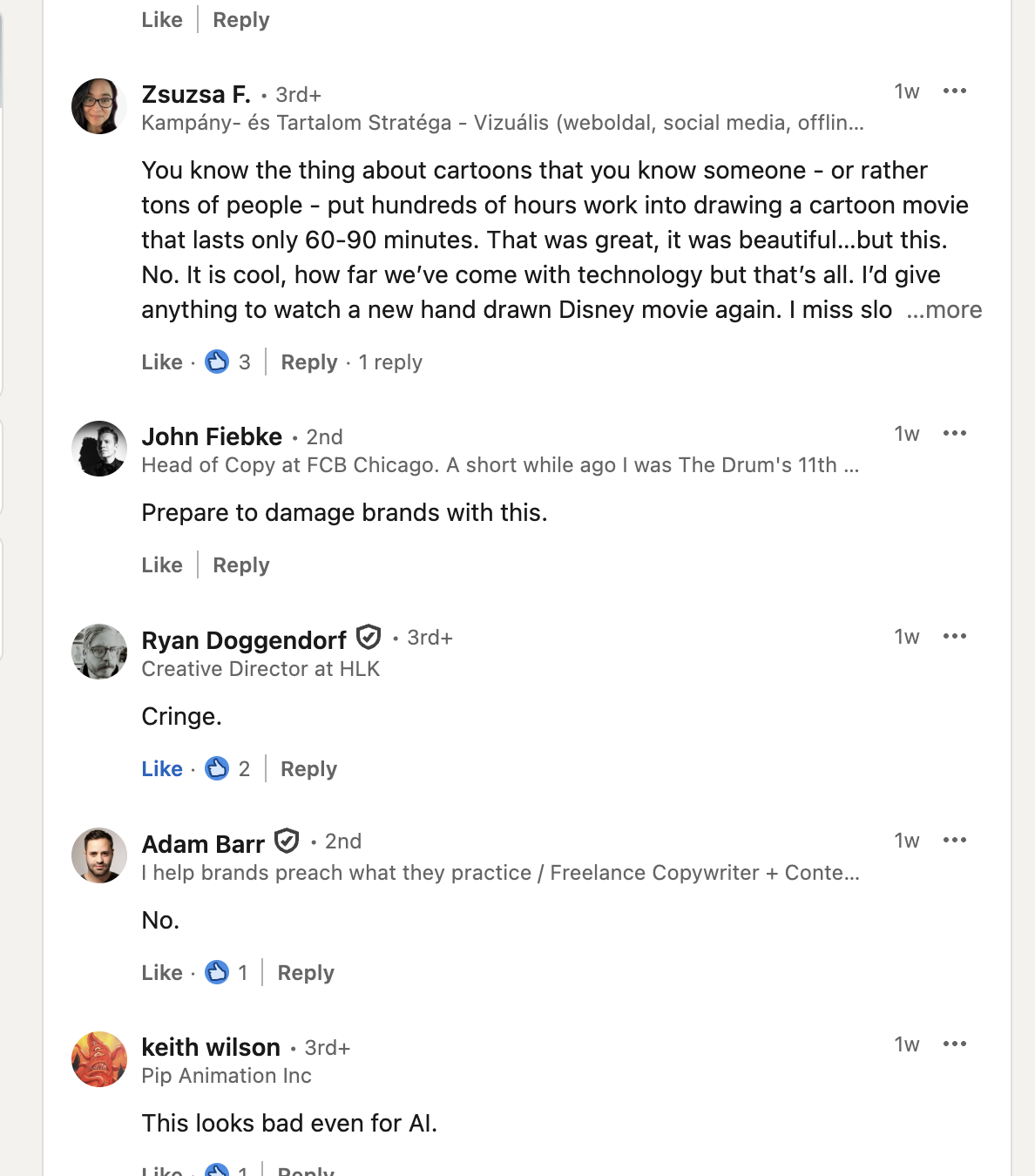Screen dimensions: 1035x1176
Task: Expand Zsuzsa's comment with …more
Action: point(944,310)
